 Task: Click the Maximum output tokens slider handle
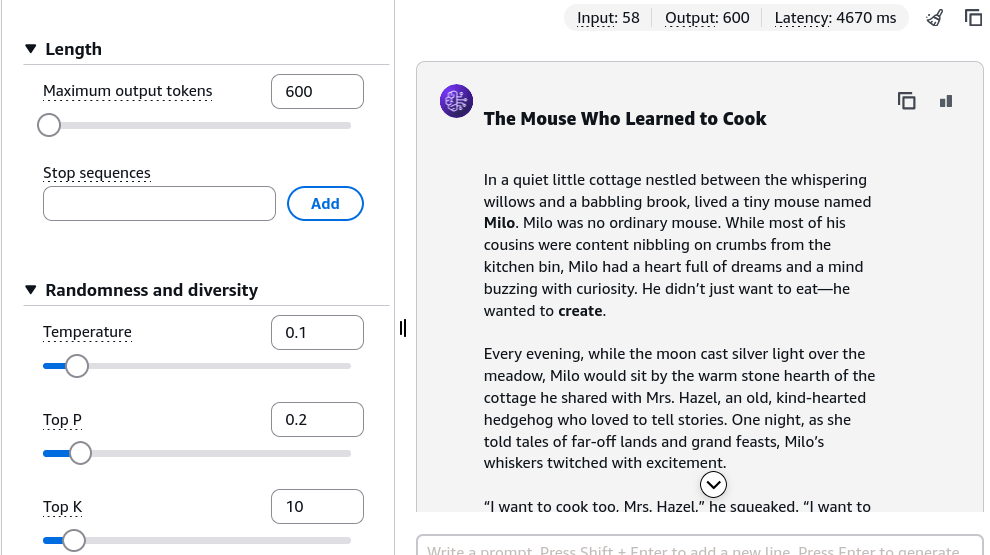(x=49, y=125)
